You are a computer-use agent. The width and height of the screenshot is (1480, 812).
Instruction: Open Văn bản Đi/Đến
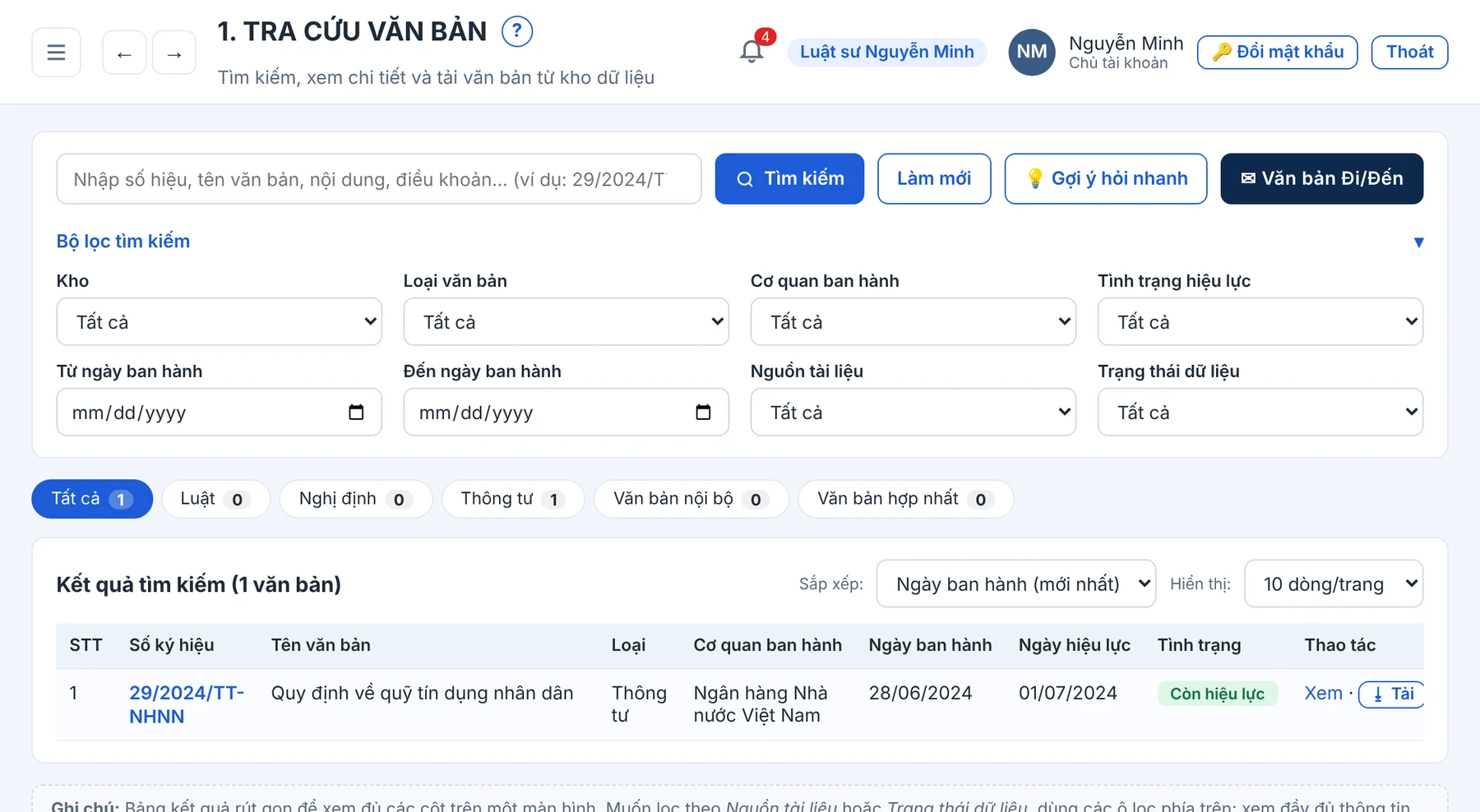pyautogui.click(x=1322, y=178)
